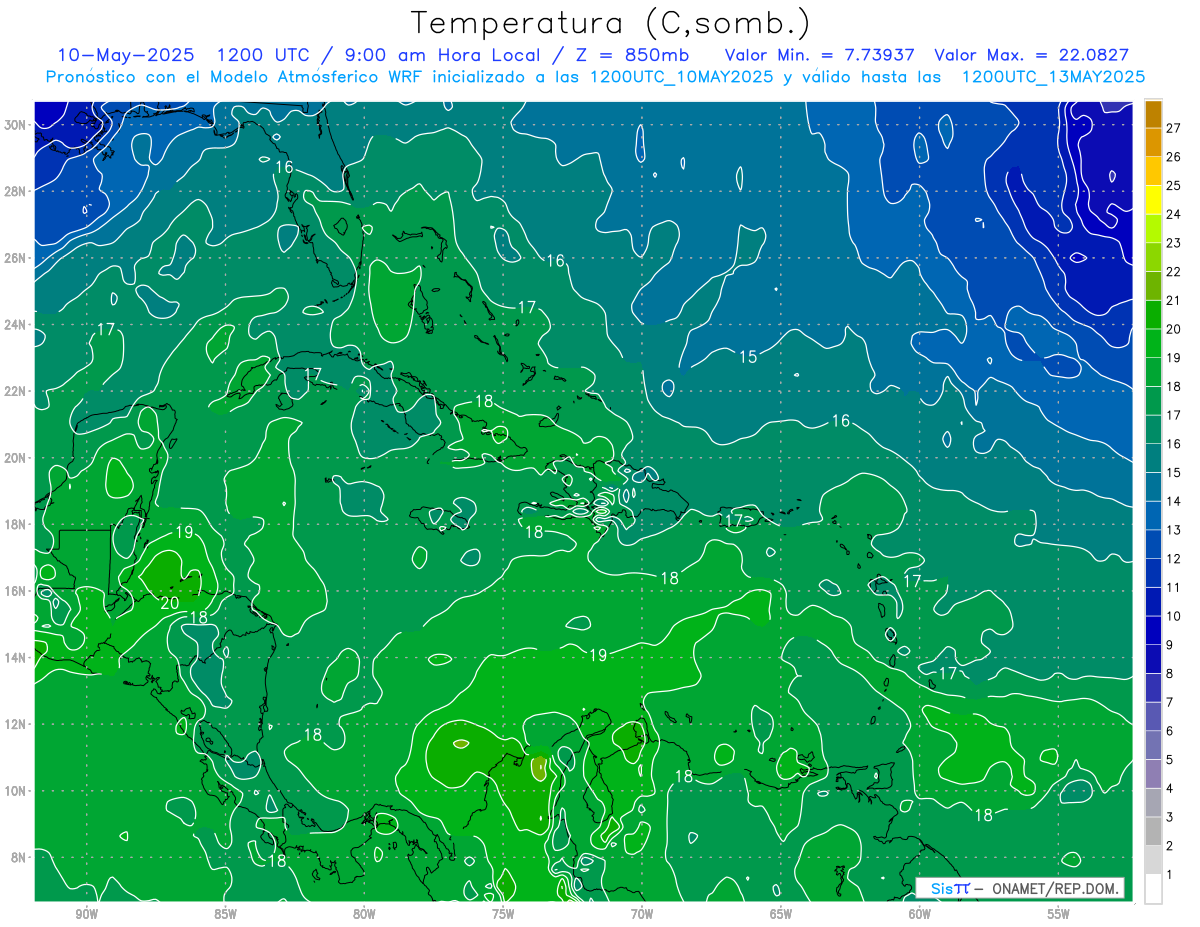Screen dimensions: 1200x927
Task: Click the '90W' longitude axis label
Action: (x=87, y=914)
